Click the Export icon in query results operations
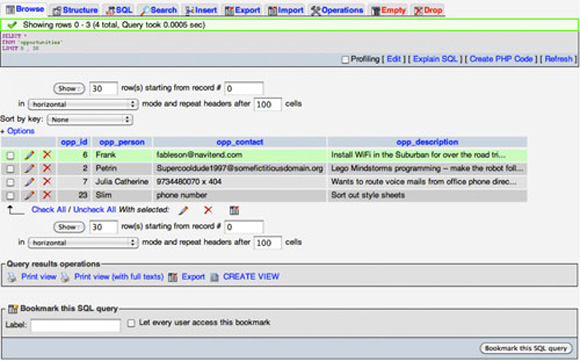This screenshot has width=580, height=361. point(173,277)
